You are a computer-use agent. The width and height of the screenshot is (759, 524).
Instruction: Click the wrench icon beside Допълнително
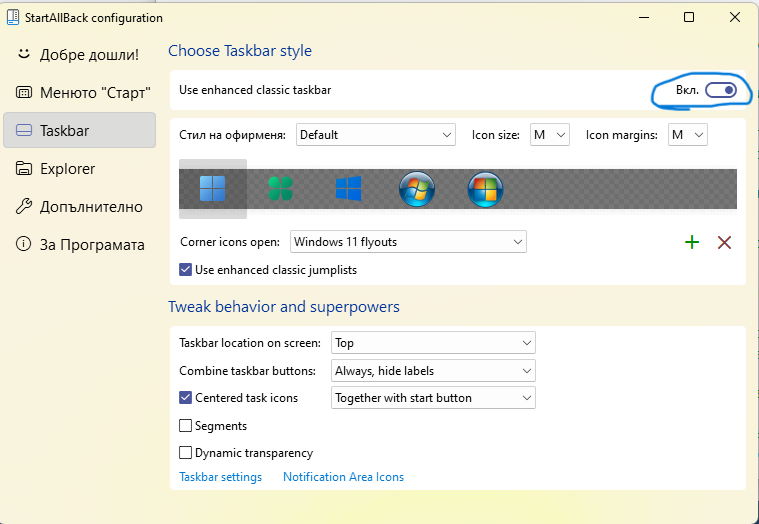point(24,206)
